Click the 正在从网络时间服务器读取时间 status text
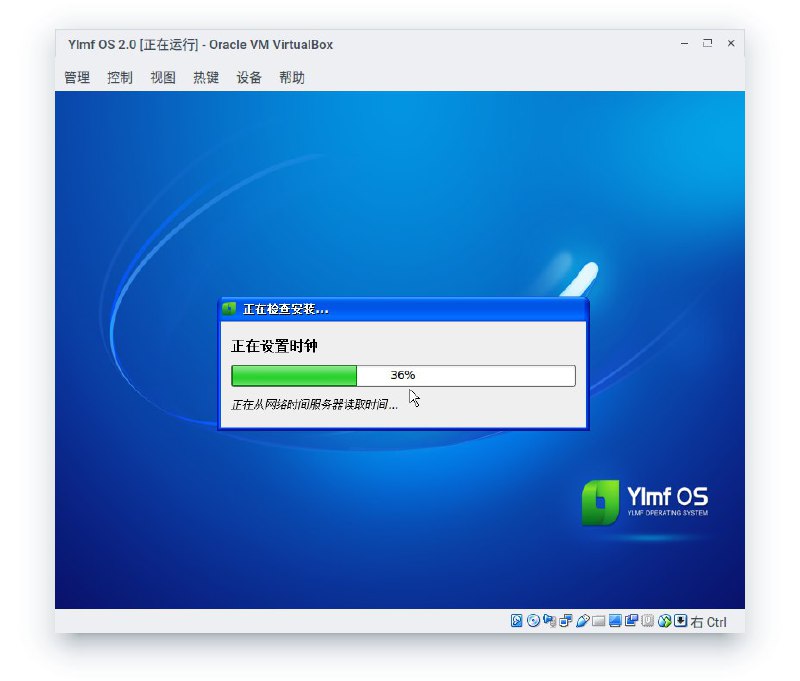800x681 pixels. tap(314, 405)
